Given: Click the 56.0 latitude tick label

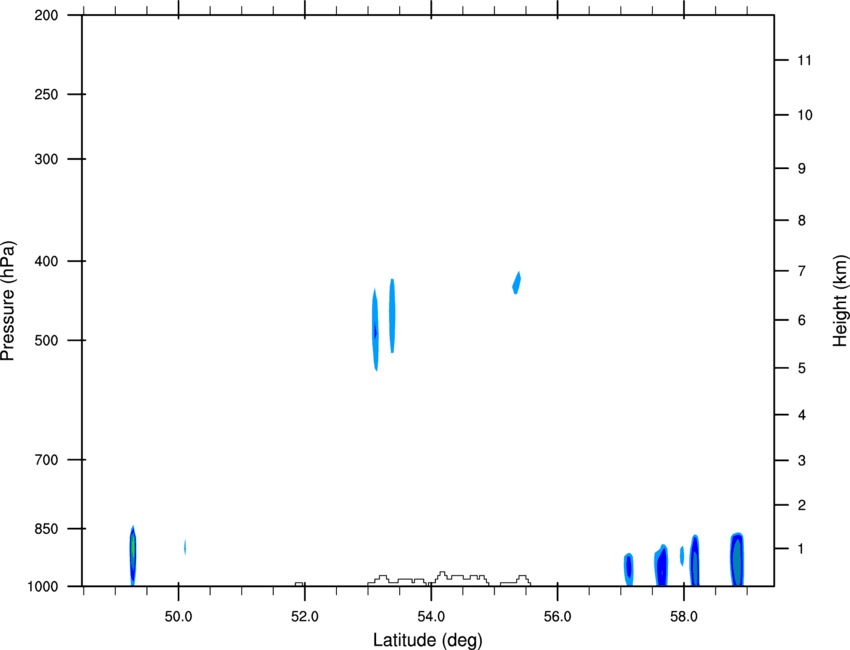Looking at the screenshot, I should (x=557, y=617).
